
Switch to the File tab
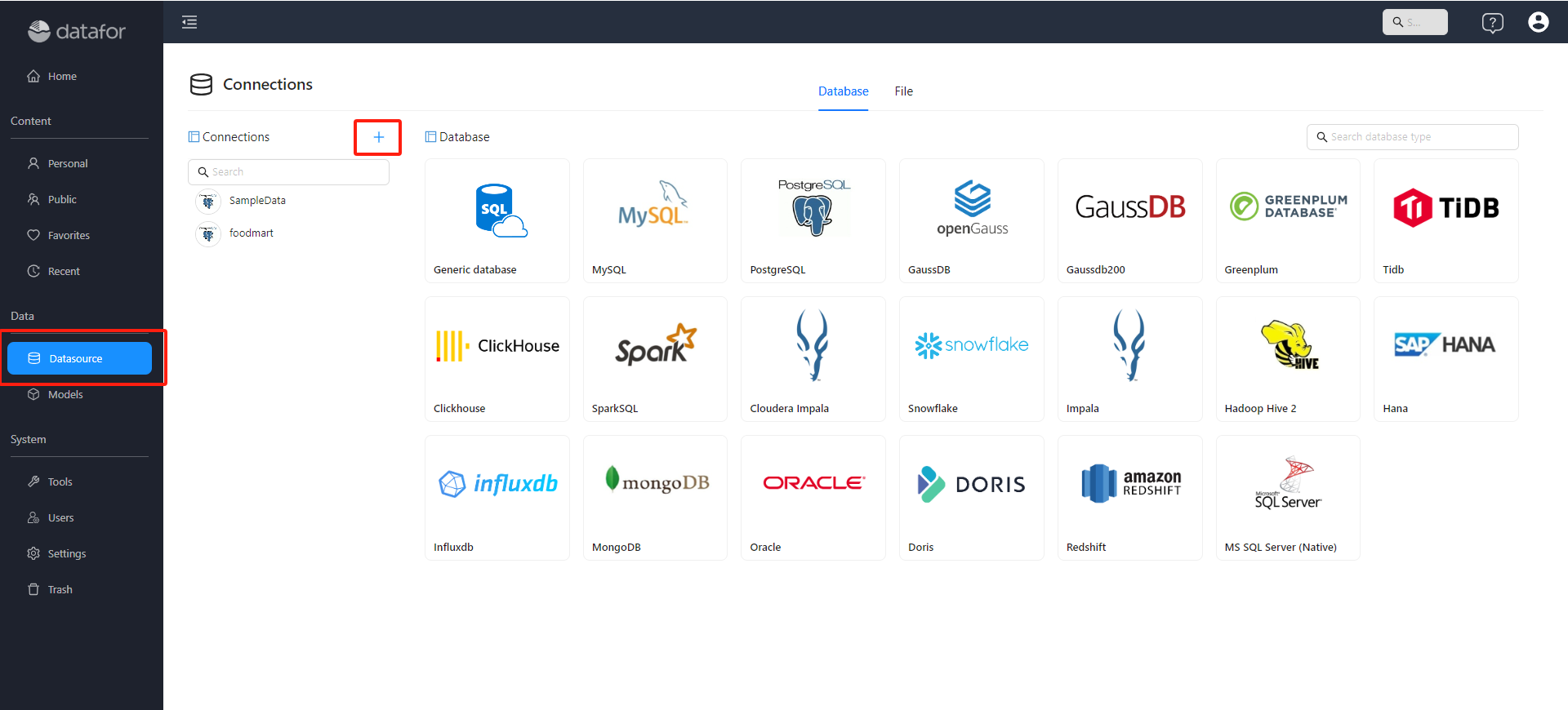point(903,91)
